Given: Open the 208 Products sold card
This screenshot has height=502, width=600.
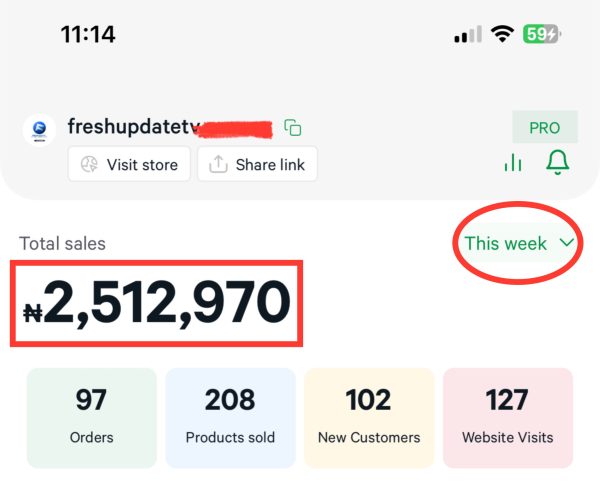Looking at the screenshot, I should 230,417.
